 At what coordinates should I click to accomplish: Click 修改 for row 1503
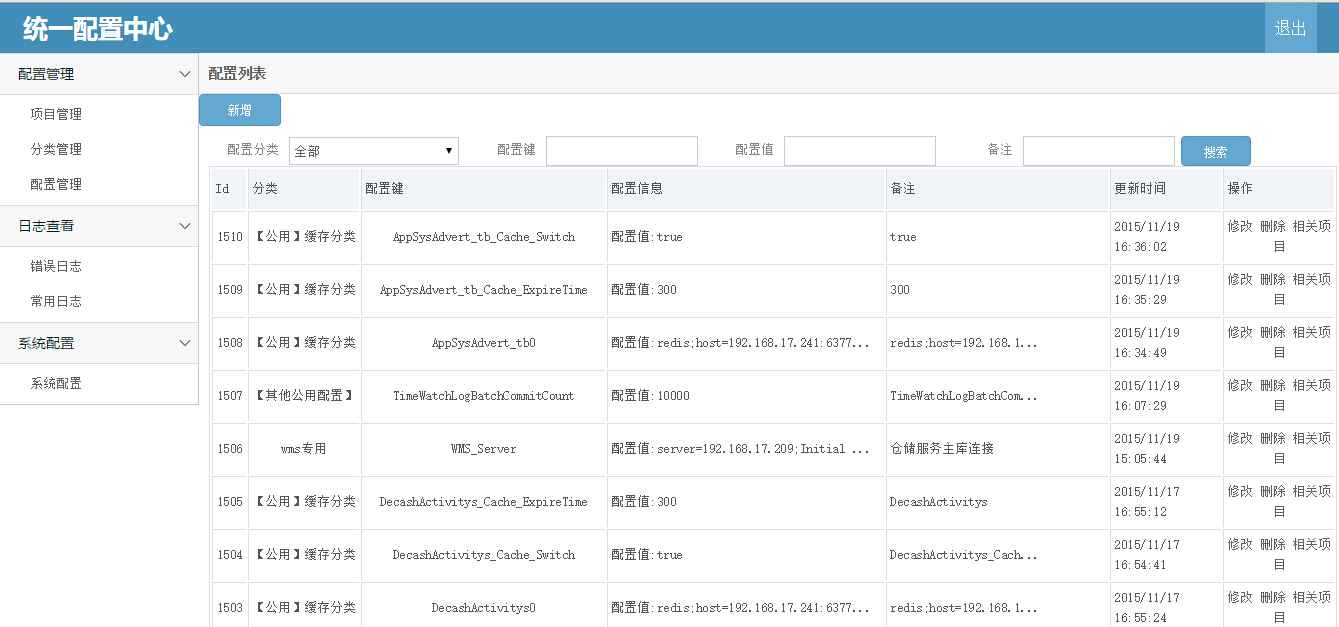tap(1240, 597)
